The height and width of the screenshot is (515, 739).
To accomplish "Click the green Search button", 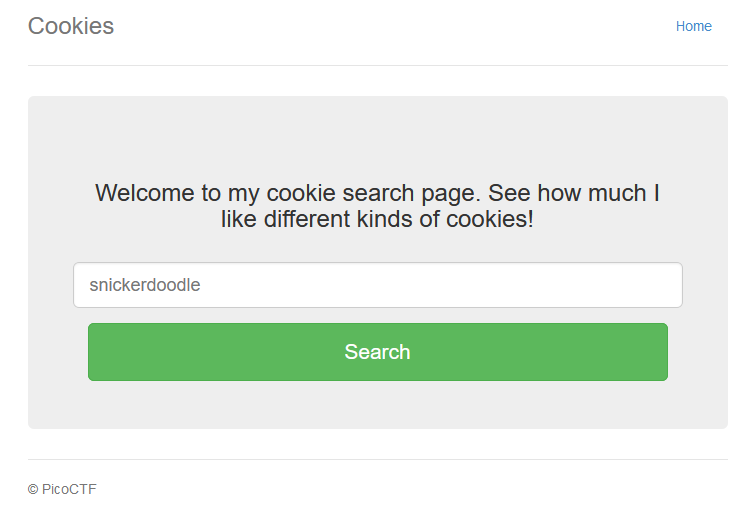I will 378,352.
